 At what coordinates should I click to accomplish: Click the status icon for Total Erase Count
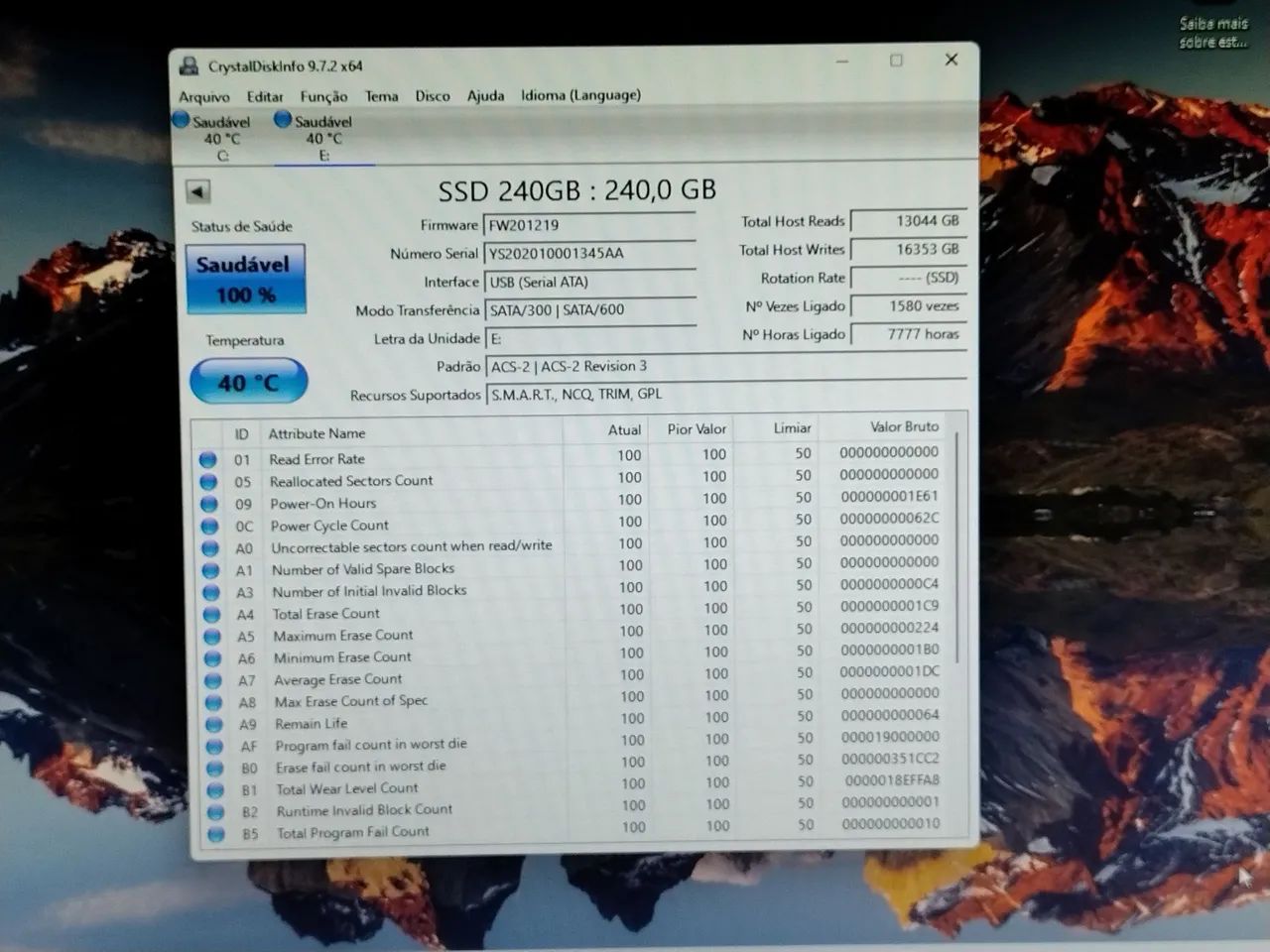[x=211, y=615]
